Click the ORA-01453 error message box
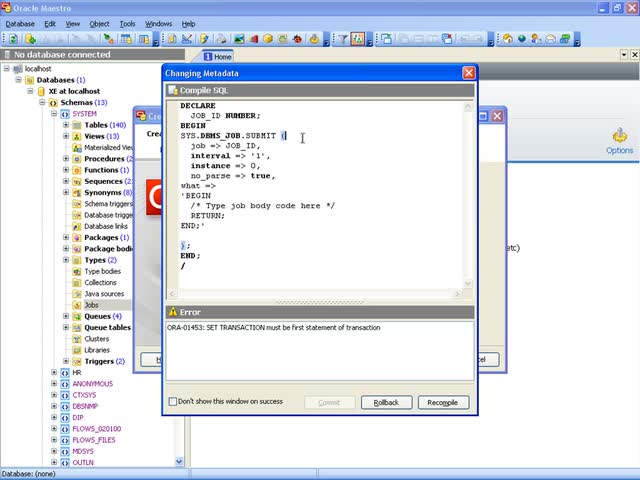This screenshot has height=480, width=640. click(x=320, y=351)
